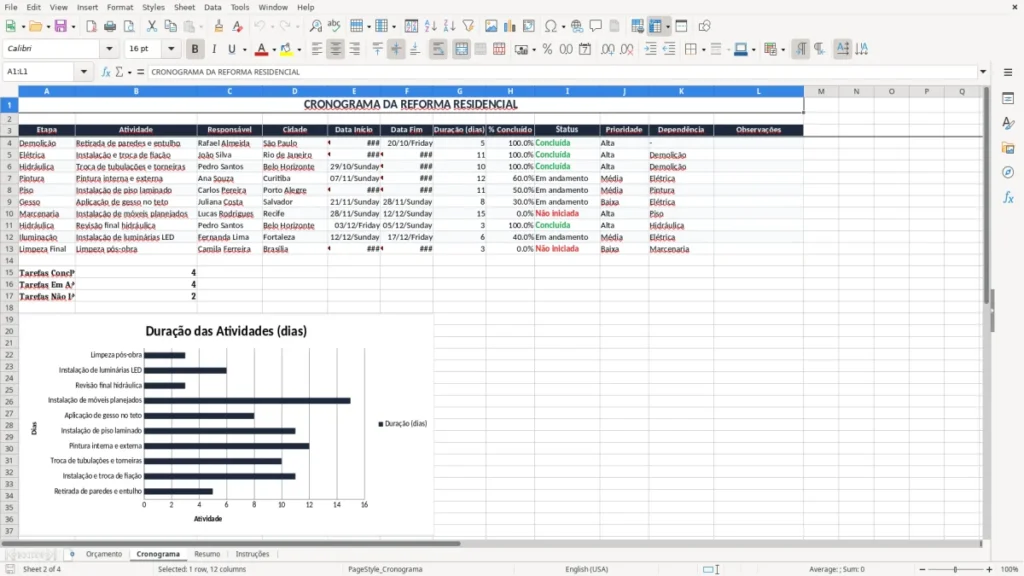Screen dimensions: 1024x576
Task: Add a decimal place
Action: click(x=608, y=49)
